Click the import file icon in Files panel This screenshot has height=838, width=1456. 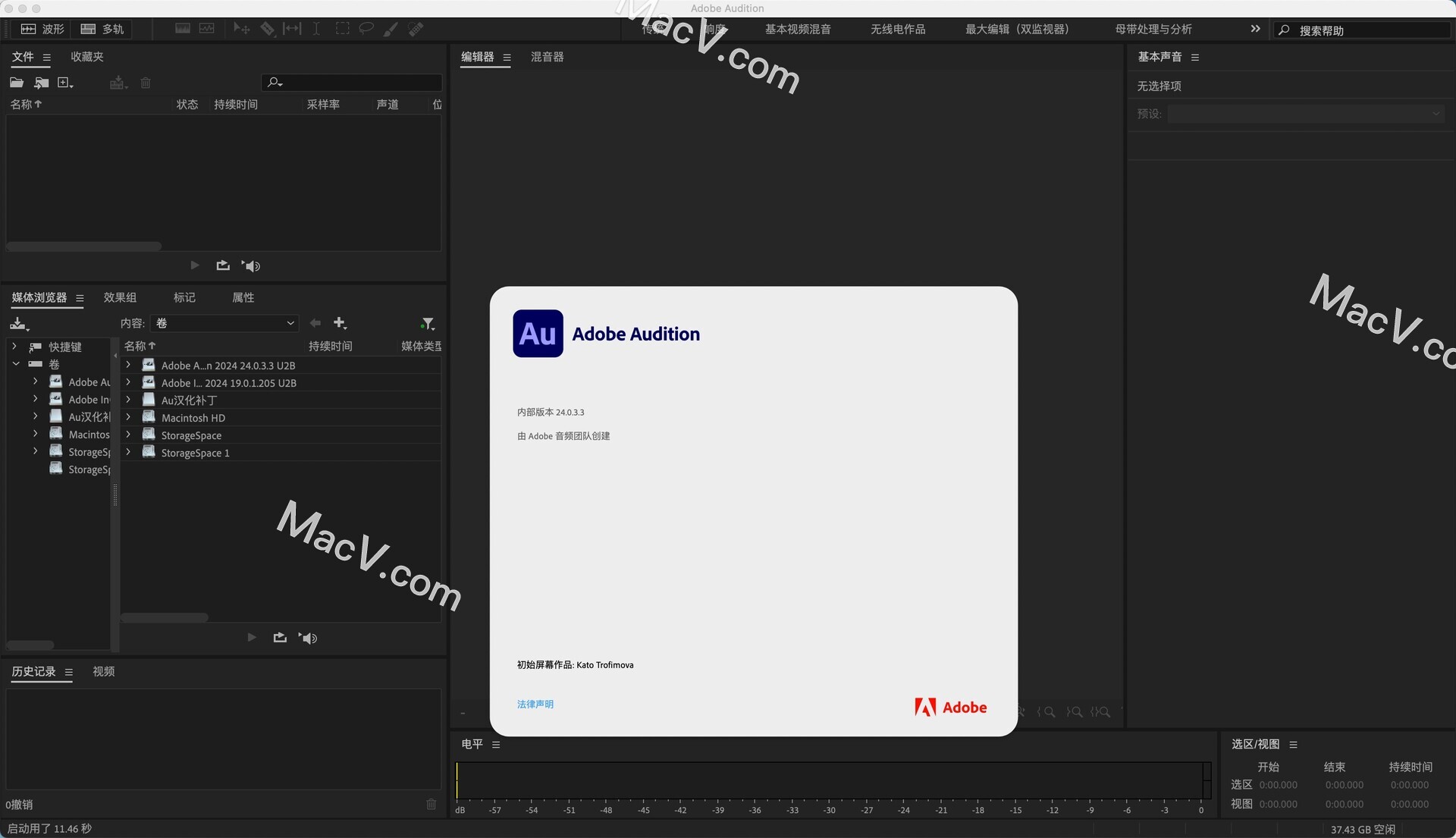pos(42,83)
